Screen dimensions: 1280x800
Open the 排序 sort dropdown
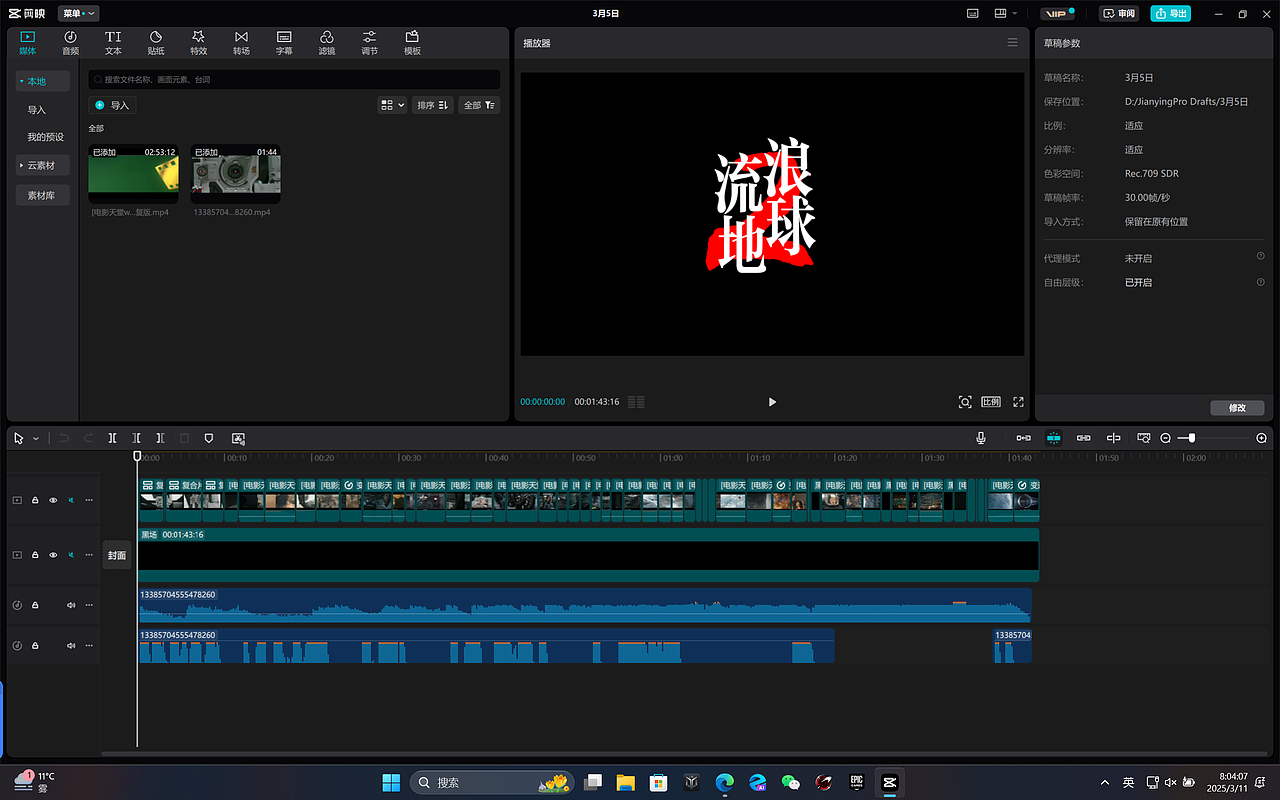[433, 105]
